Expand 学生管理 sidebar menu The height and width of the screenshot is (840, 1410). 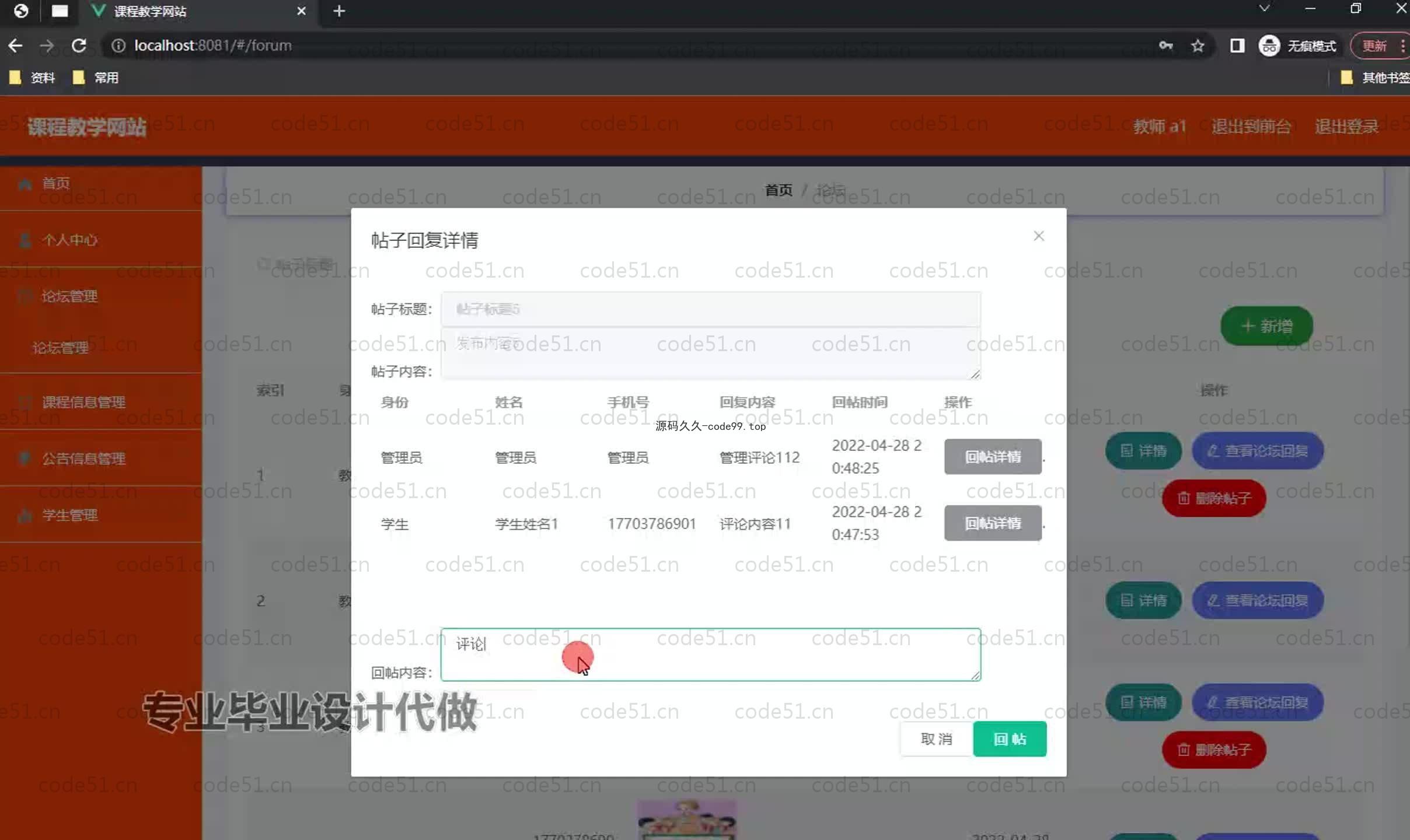click(101, 515)
